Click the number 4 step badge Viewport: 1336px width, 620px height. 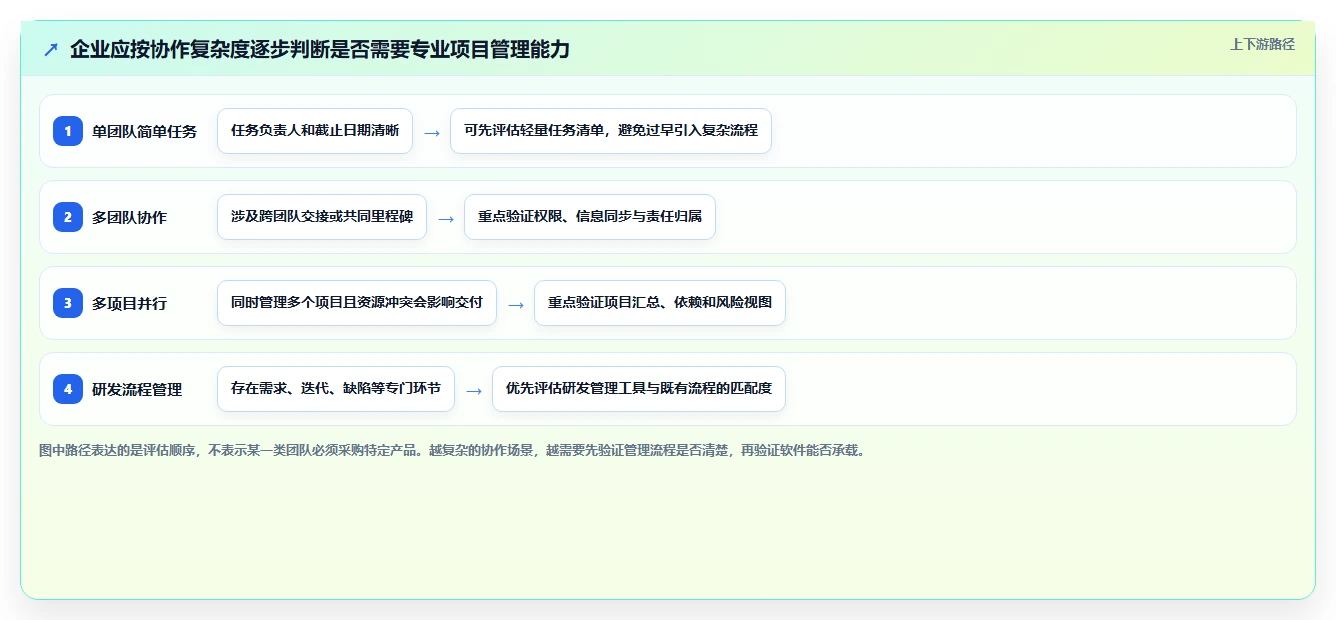68,389
